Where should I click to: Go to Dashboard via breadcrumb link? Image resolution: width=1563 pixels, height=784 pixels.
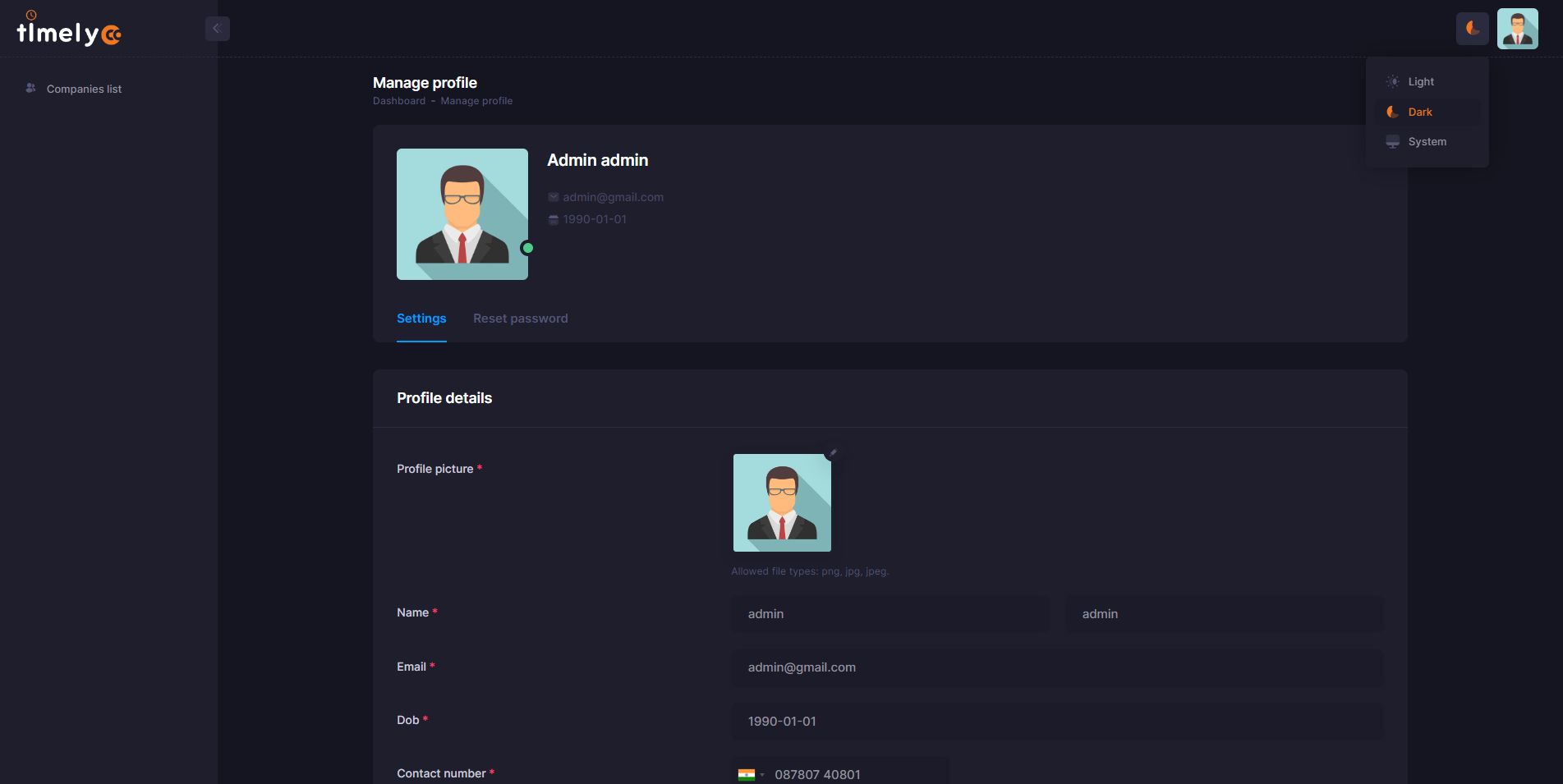399,101
